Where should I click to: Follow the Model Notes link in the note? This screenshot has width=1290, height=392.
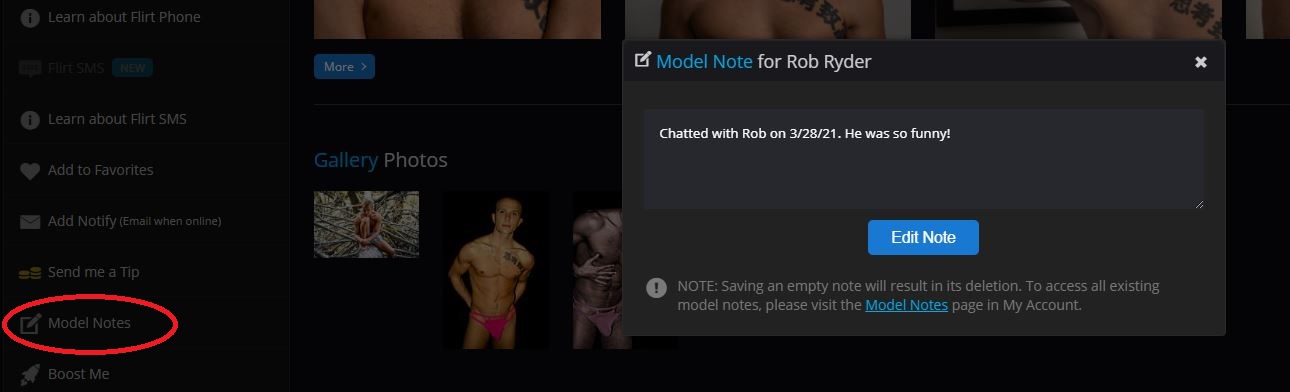click(906, 305)
